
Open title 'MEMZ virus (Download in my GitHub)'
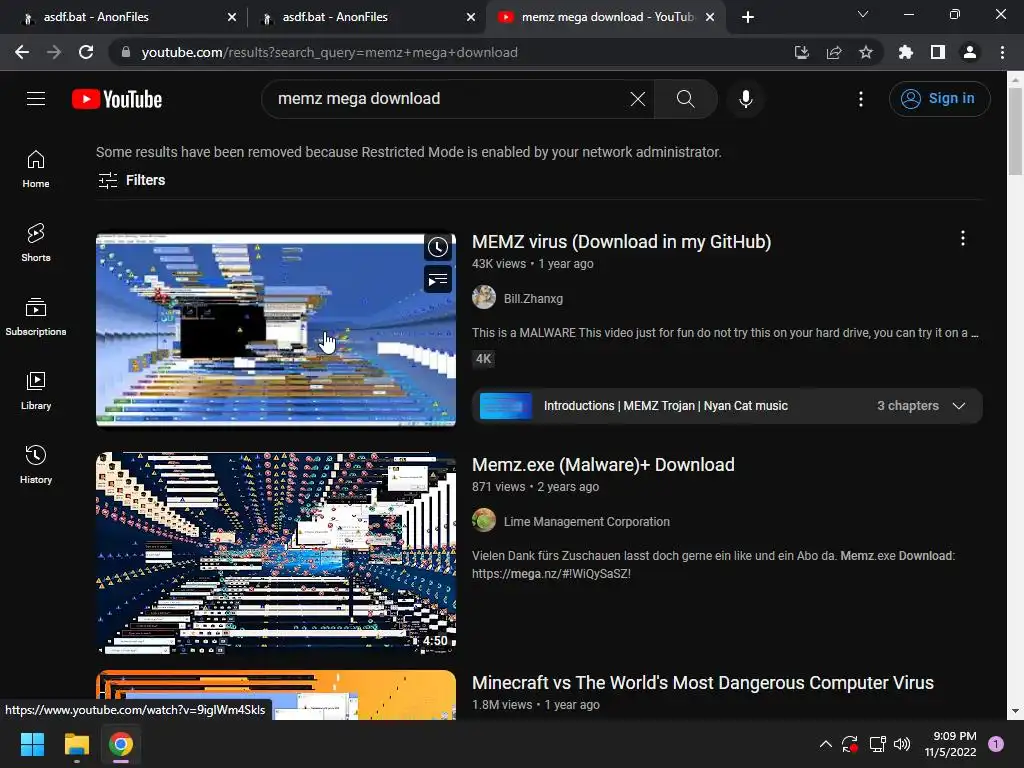621,242
